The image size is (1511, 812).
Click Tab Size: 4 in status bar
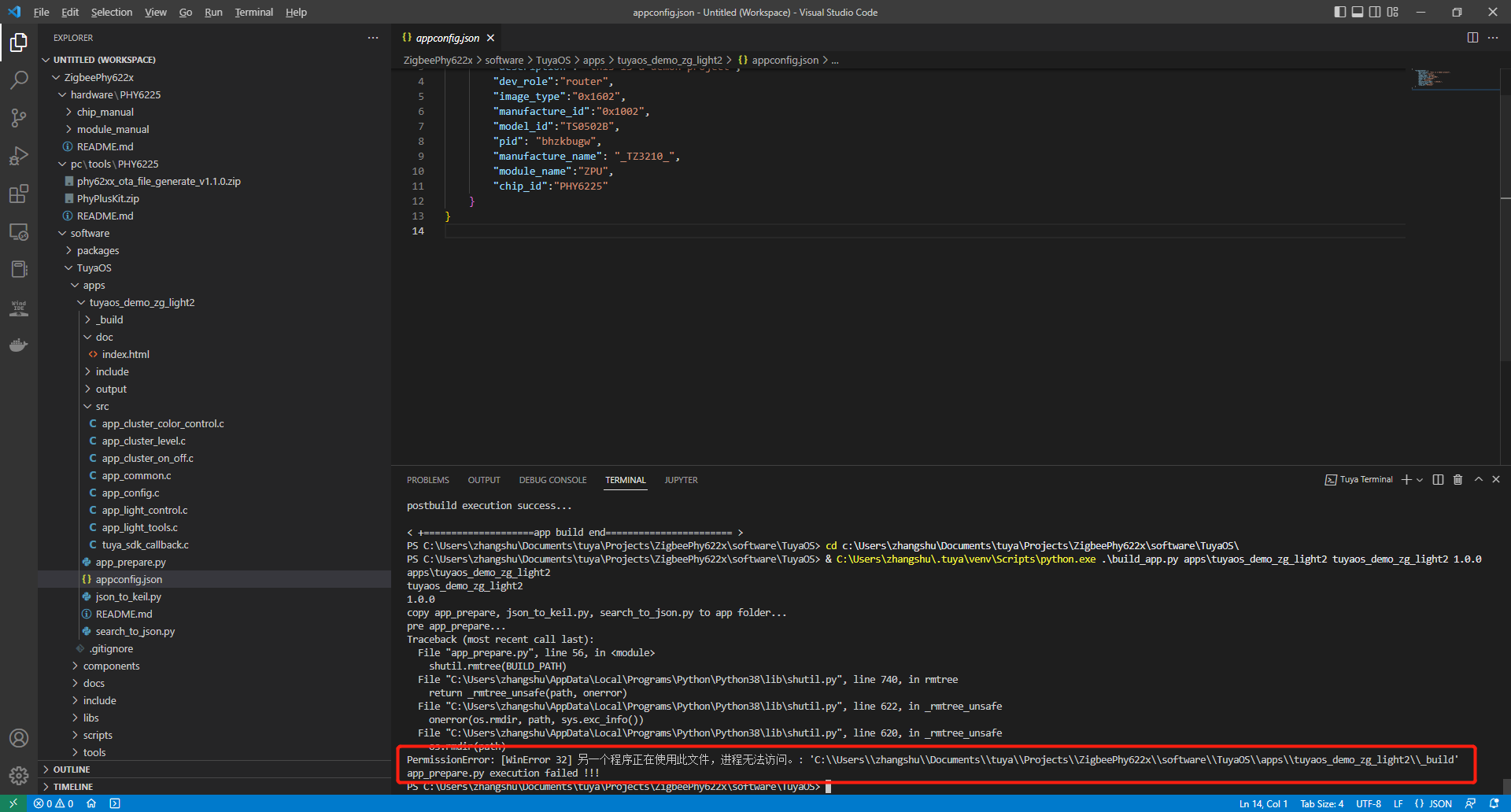1322,803
